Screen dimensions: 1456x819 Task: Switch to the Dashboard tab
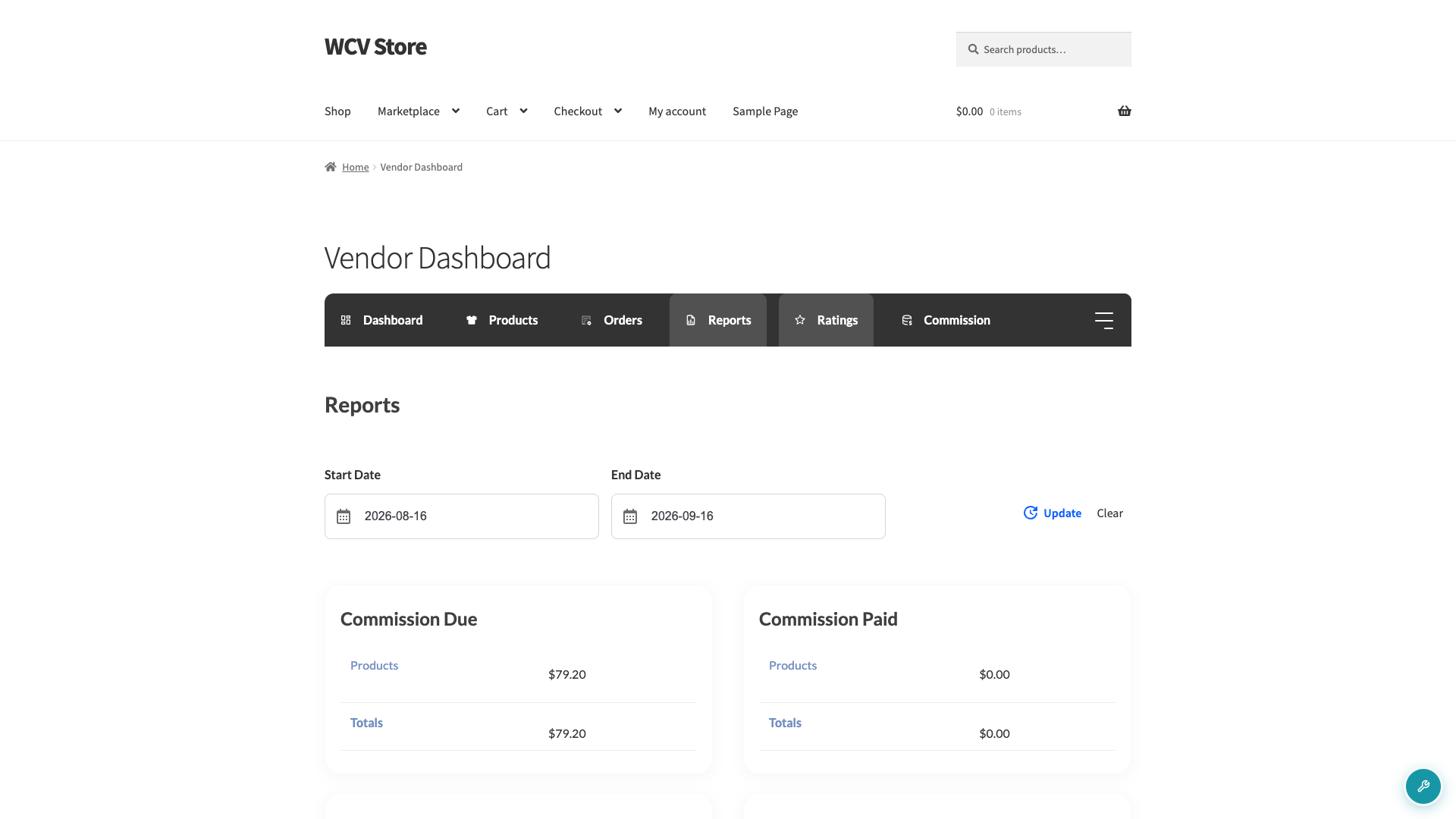point(381,320)
